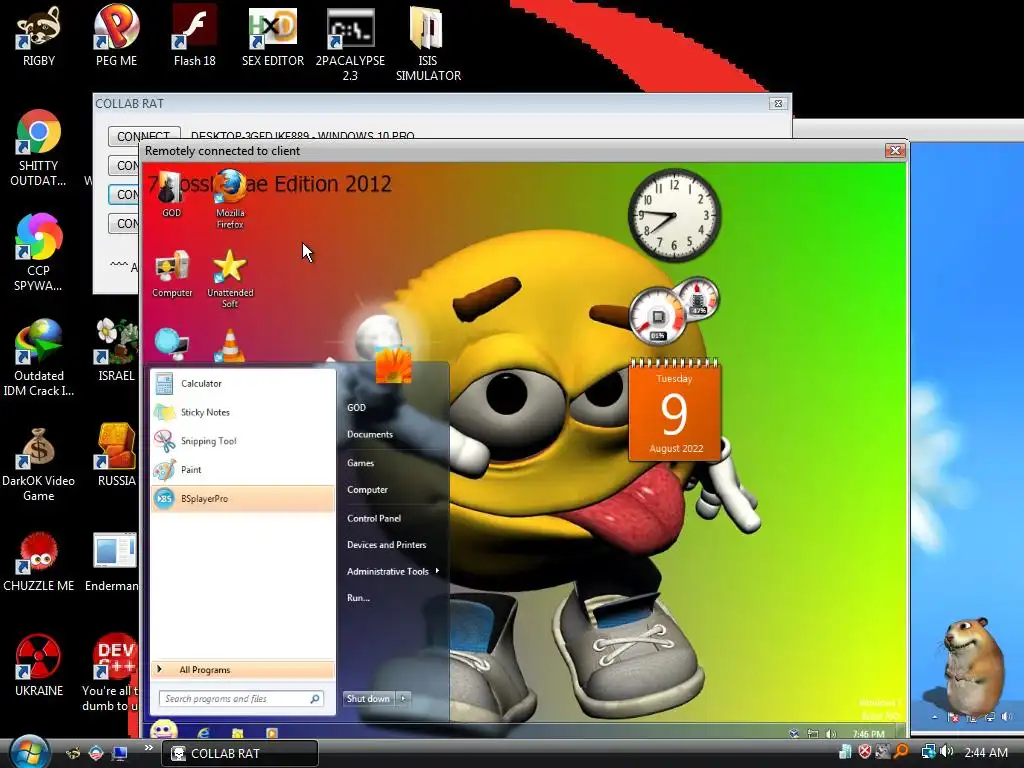Click the search magnifier in Start menu search box

[315, 699]
